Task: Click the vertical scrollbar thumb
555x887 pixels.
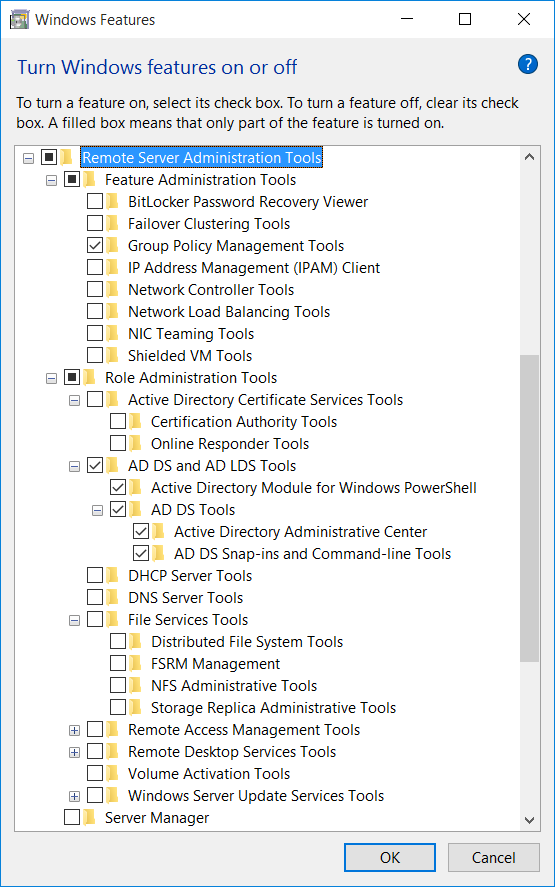Action: point(530,508)
